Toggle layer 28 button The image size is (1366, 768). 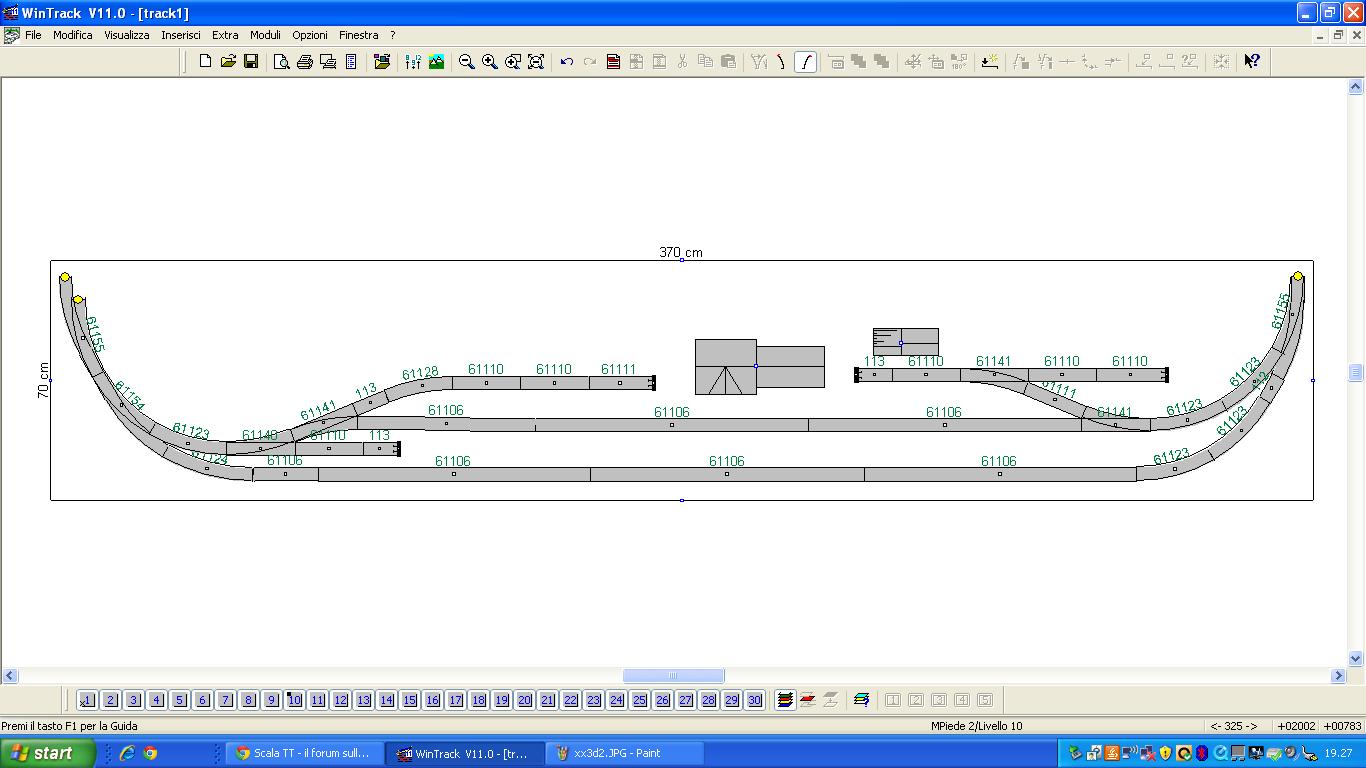708,700
